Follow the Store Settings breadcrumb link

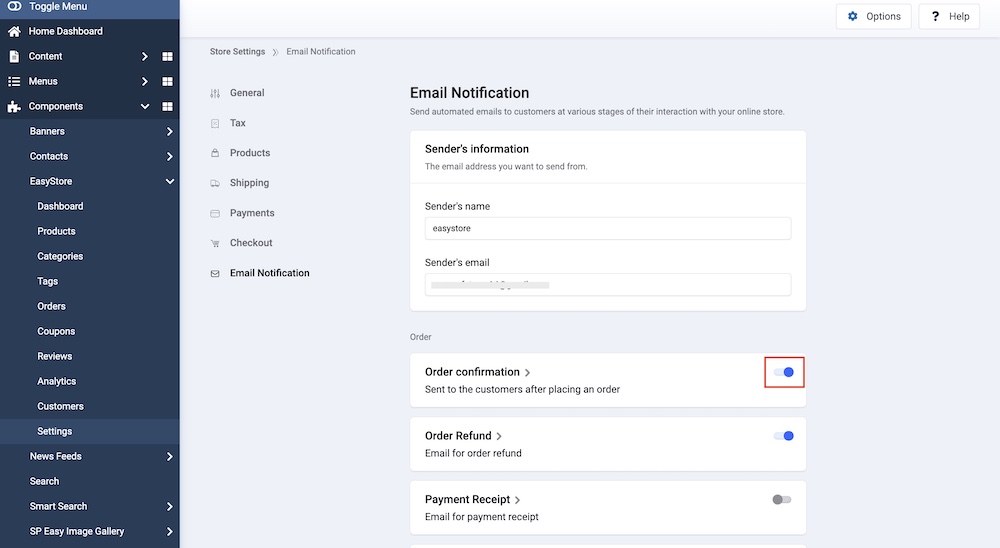coord(237,51)
